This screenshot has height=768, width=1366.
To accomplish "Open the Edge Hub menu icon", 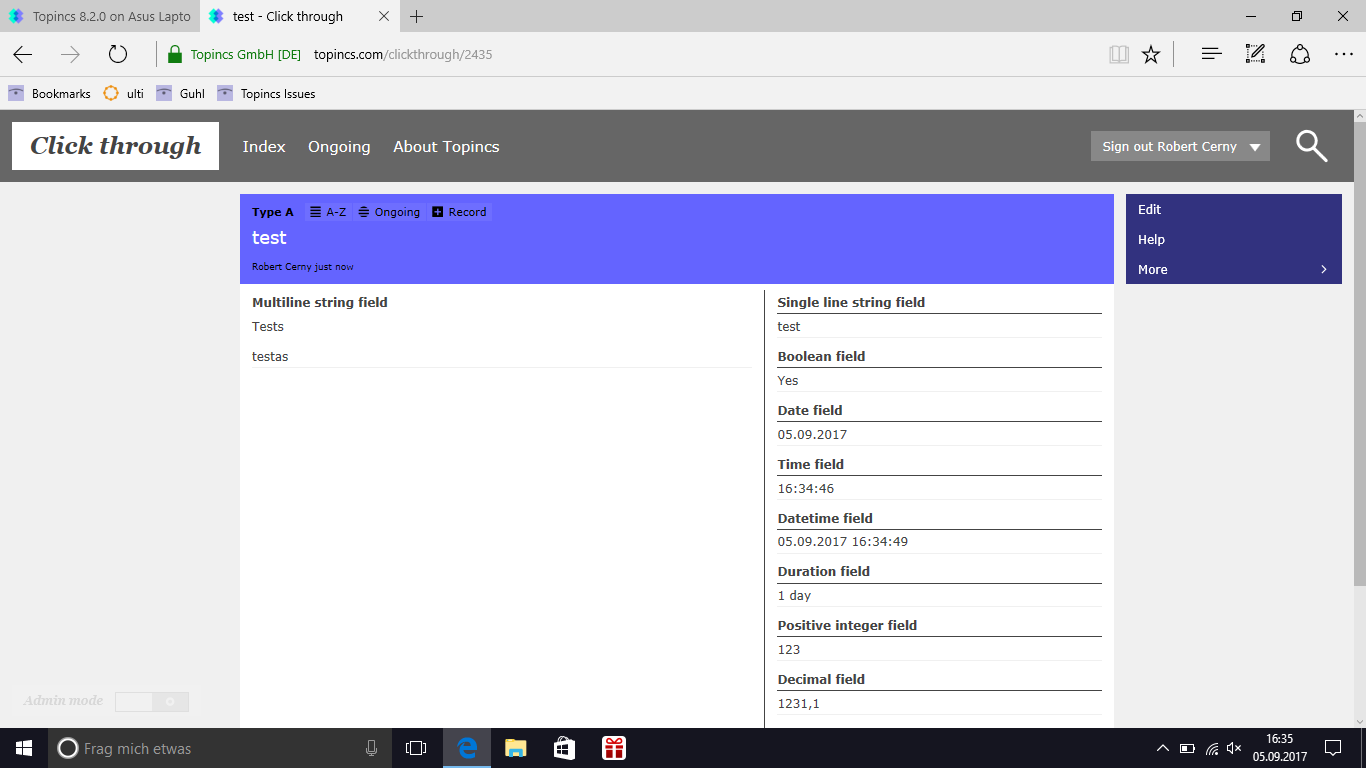I will coord(1211,54).
